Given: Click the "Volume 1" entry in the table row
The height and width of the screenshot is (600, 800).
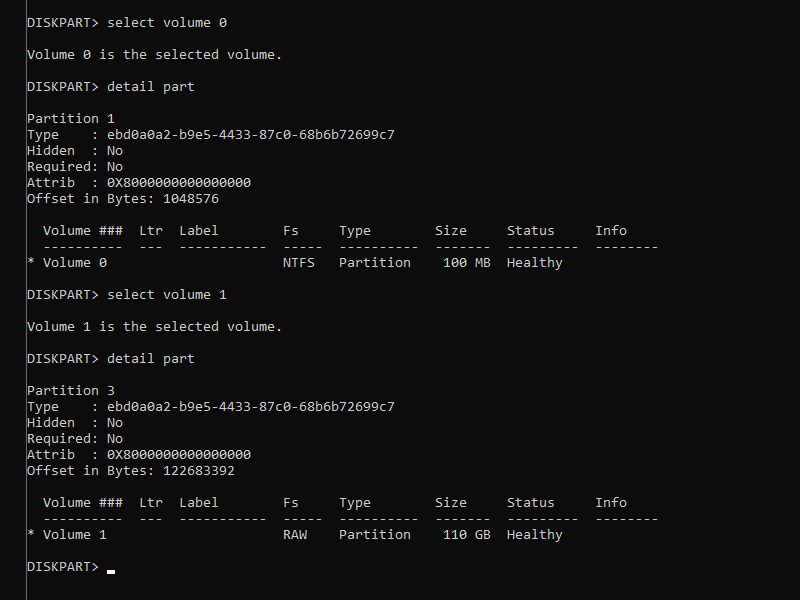Looking at the screenshot, I should pyautogui.click(x=74, y=534).
